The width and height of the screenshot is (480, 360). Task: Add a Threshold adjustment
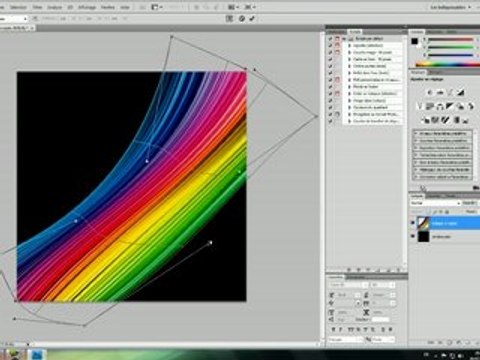point(445,120)
